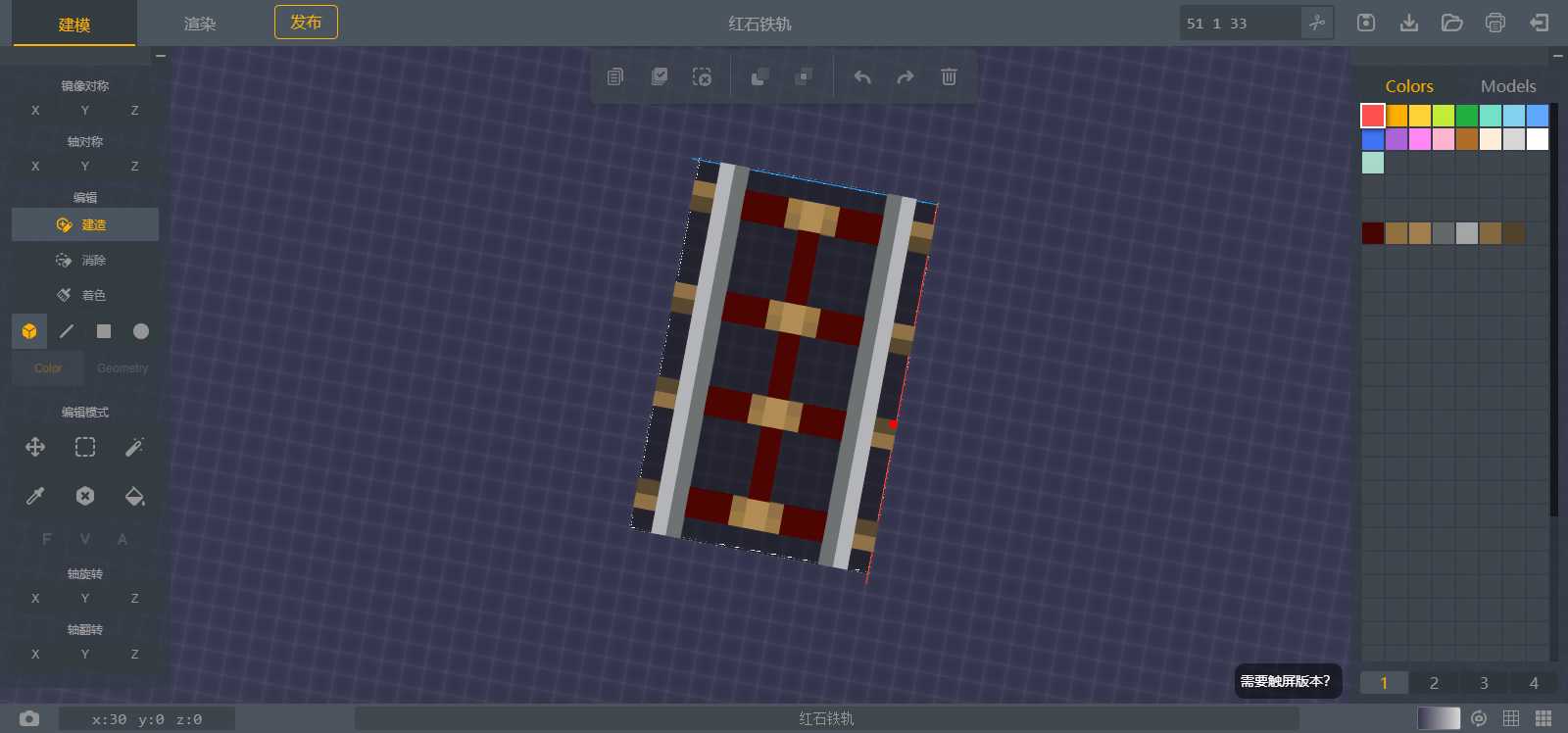Click the exit arrow icon
This screenshot has height=733, width=1568.
pyautogui.click(x=1540, y=23)
